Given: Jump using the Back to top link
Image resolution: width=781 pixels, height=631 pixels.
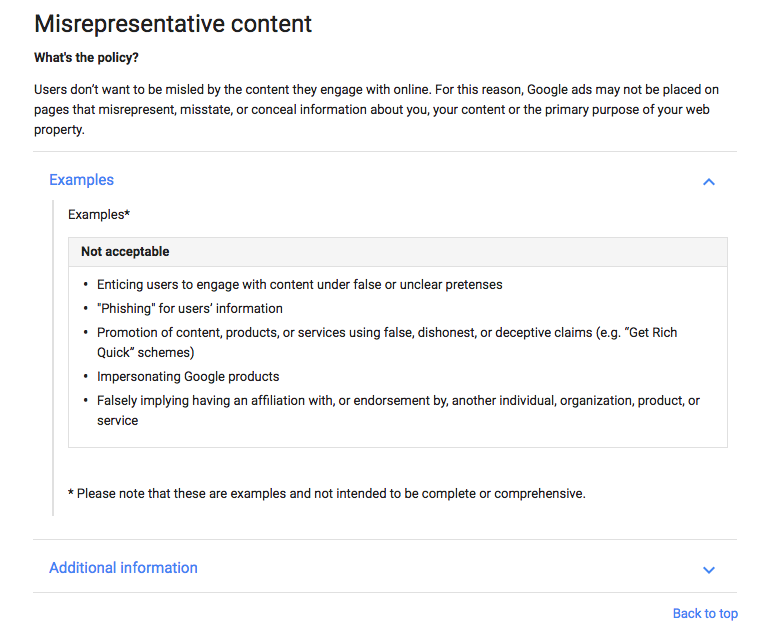Looking at the screenshot, I should 705,614.
